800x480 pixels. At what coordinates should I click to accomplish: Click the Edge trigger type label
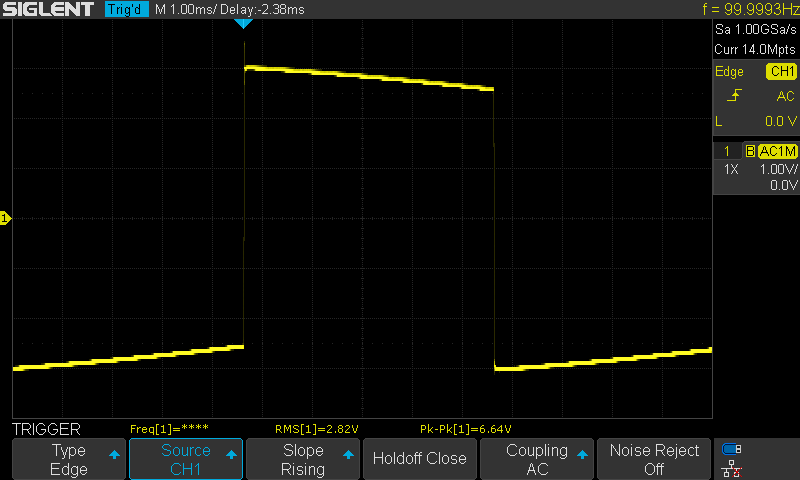tap(729, 71)
